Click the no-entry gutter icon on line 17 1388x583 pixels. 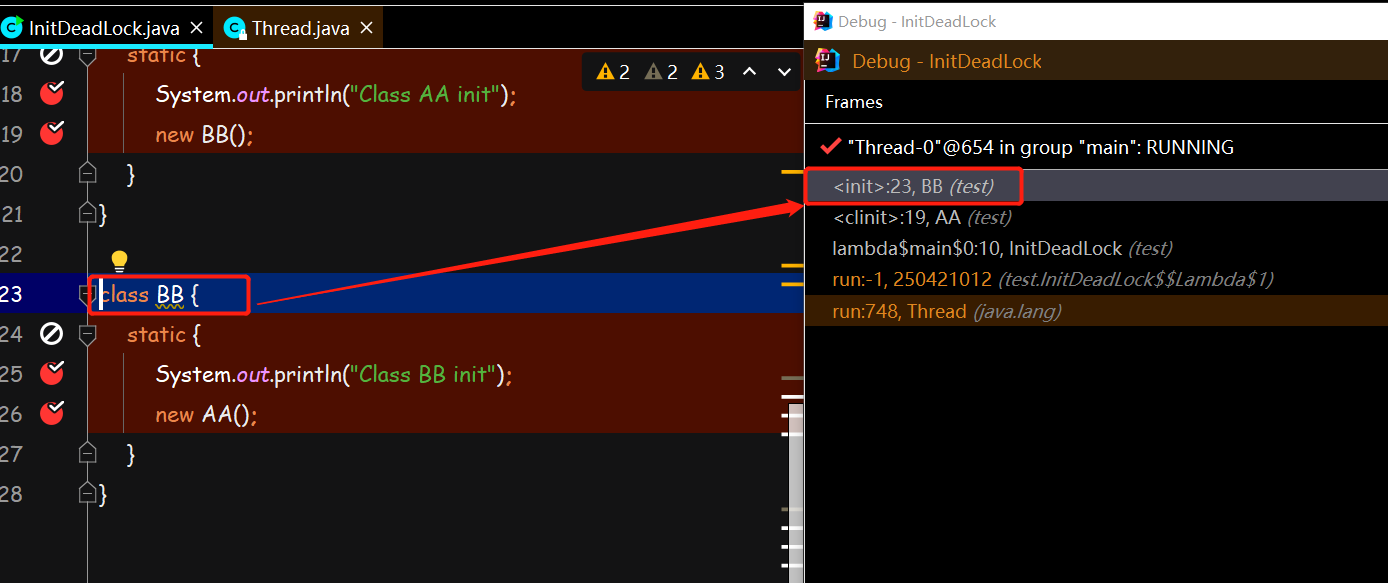(51, 56)
